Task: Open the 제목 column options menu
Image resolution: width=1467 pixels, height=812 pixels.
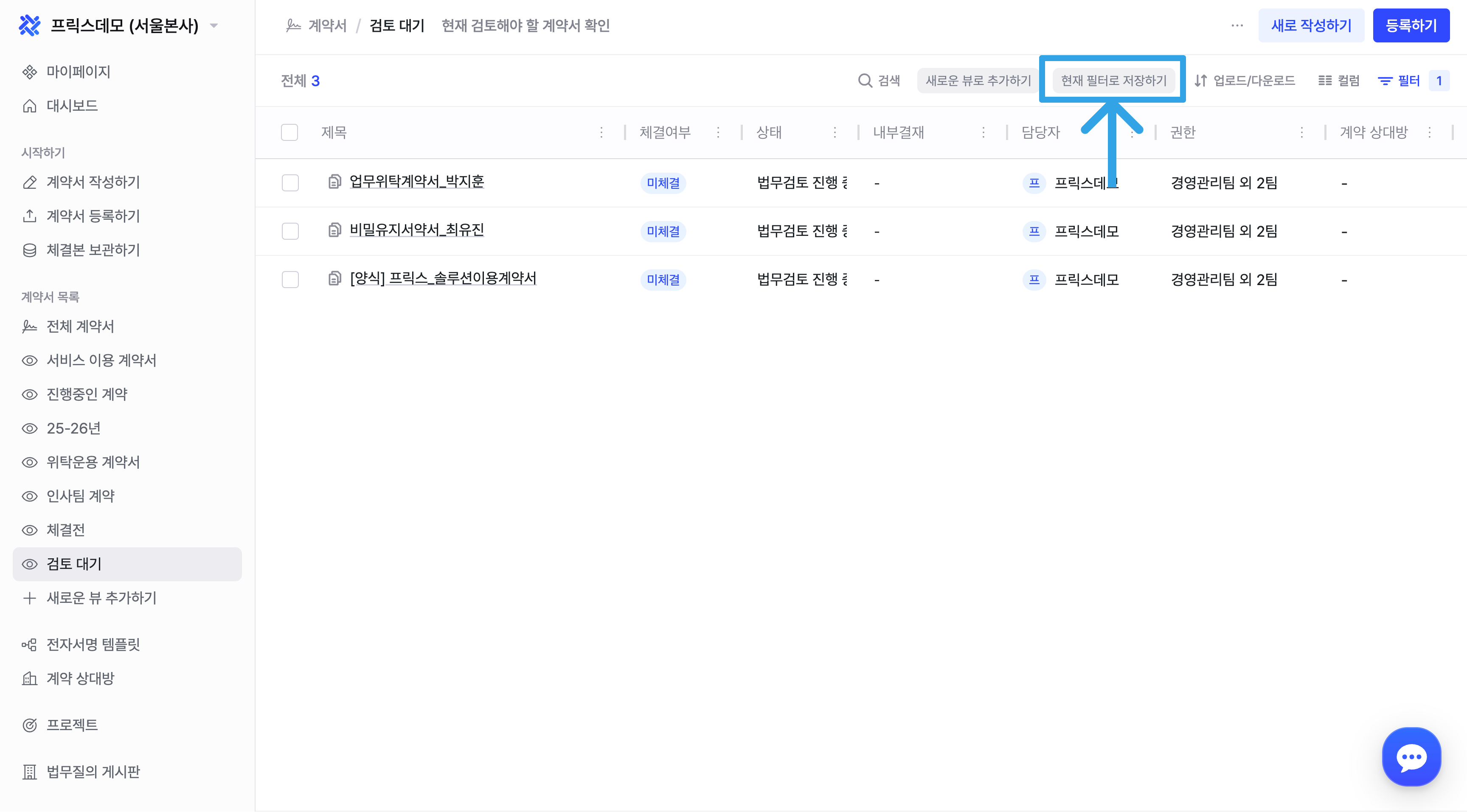Action: (601, 133)
